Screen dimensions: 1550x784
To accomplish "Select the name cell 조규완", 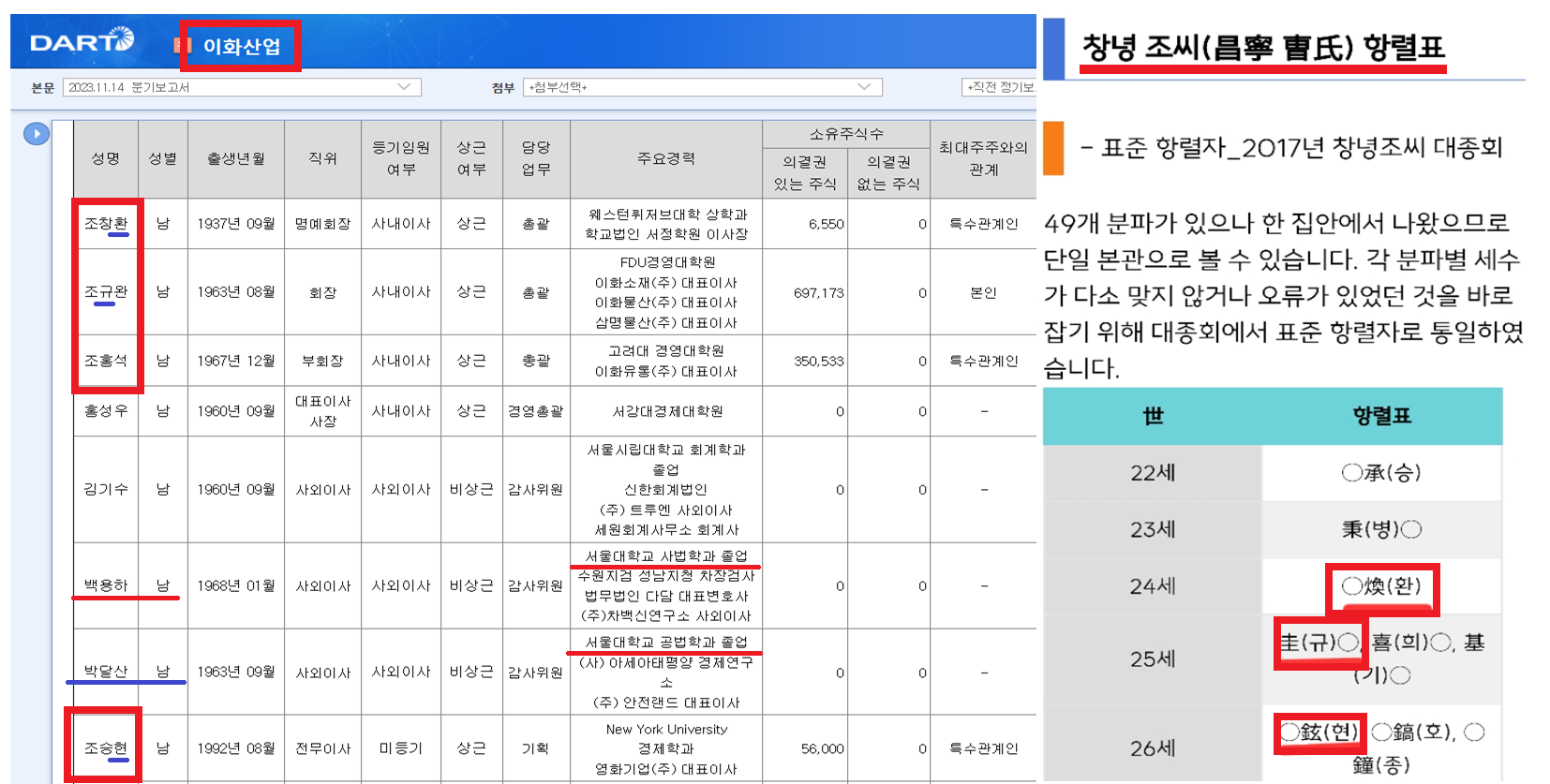I will coord(106,291).
